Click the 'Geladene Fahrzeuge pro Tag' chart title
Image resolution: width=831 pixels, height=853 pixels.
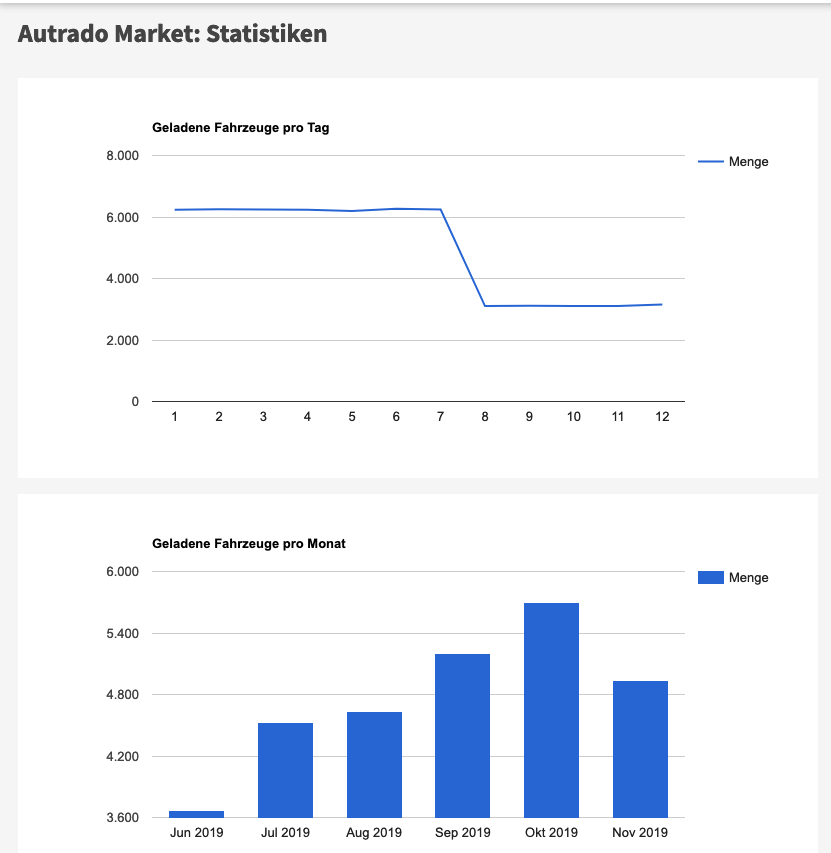tap(240, 128)
